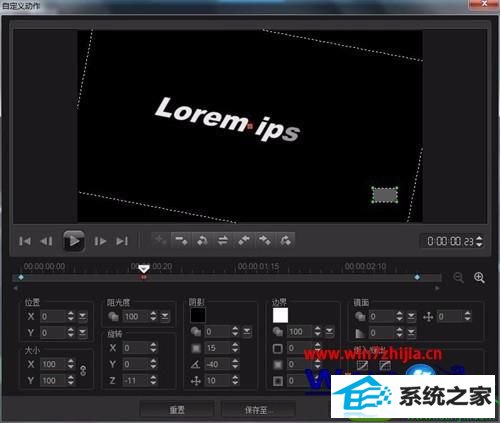500x423 pixels.
Task: Click the opacity field showing 100
Action: coord(136,316)
